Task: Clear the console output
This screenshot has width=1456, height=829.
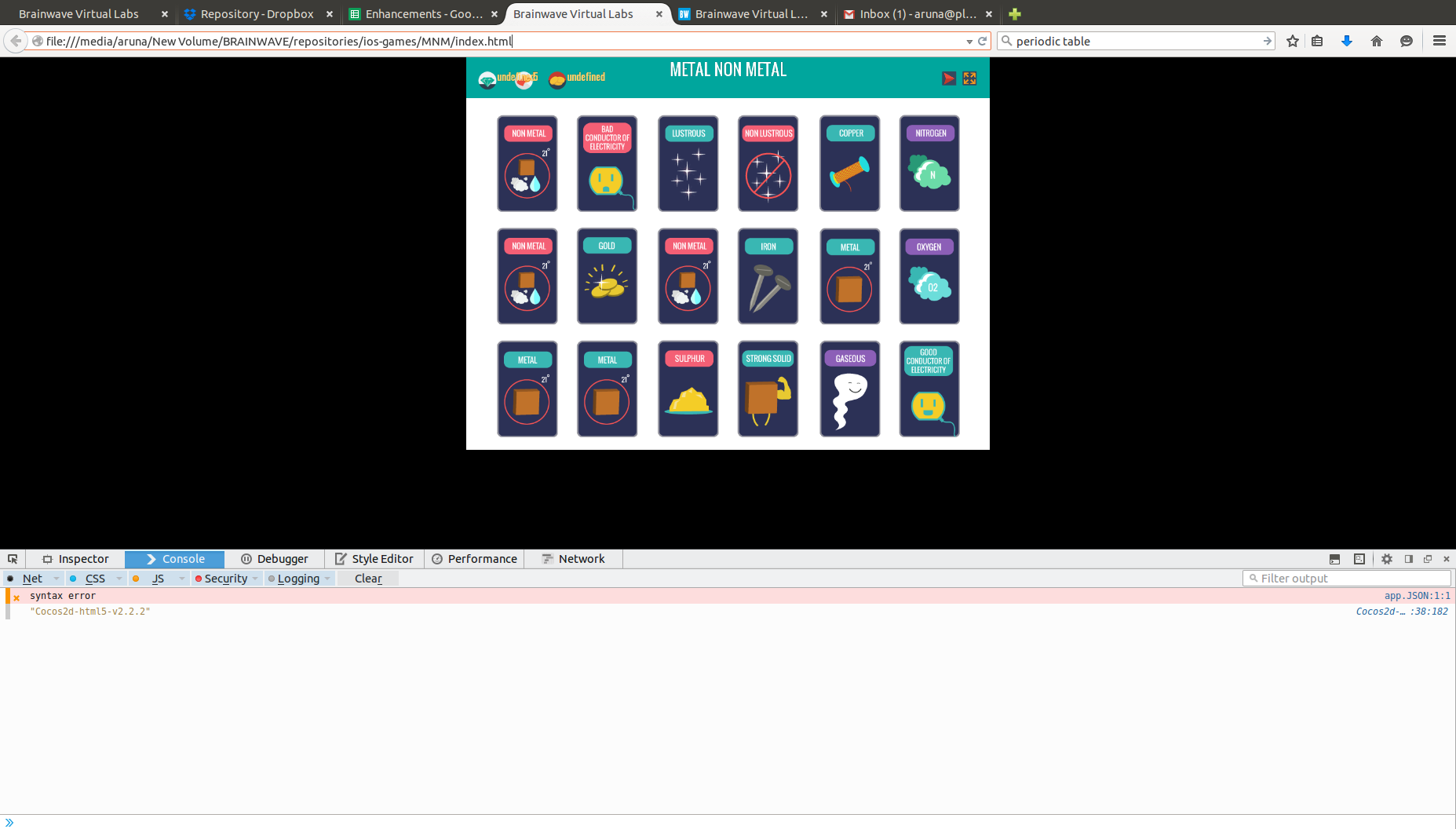Action: (368, 579)
